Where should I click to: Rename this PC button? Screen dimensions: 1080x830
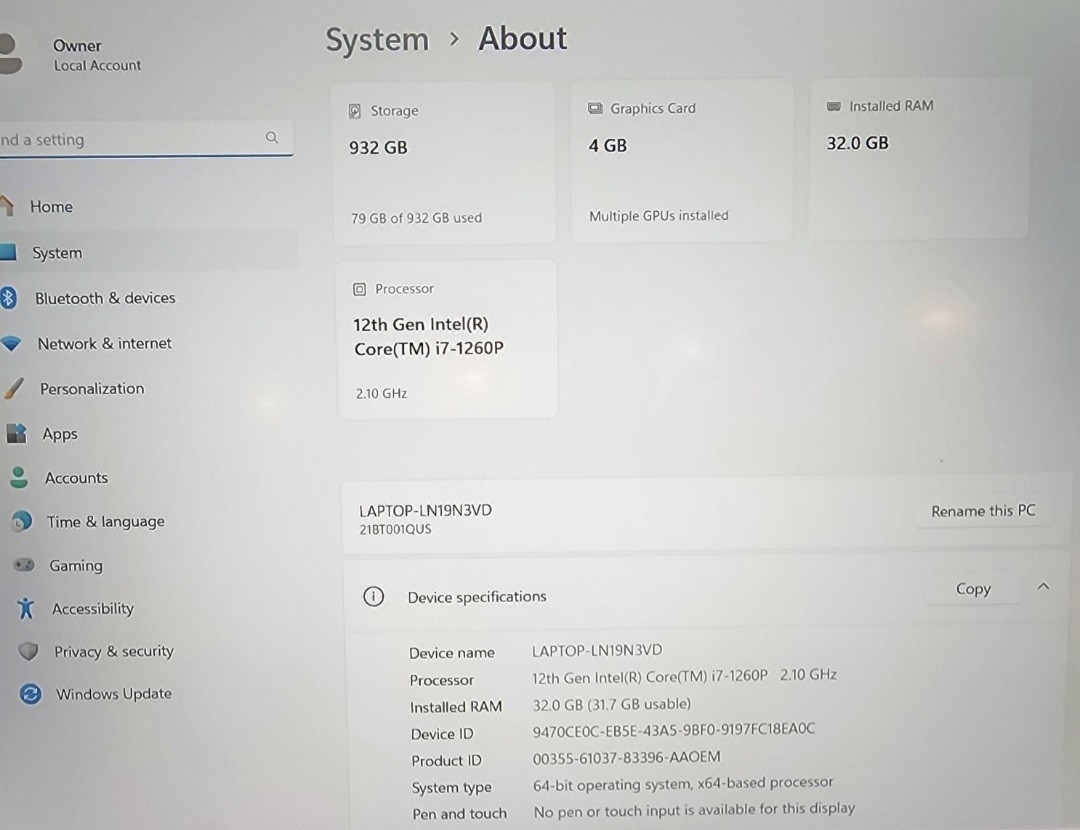[x=983, y=511]
